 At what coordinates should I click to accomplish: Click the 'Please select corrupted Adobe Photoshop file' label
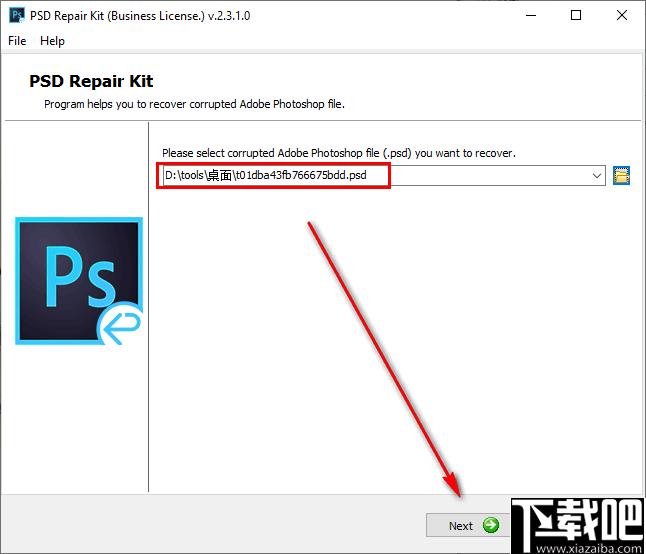[339, 153]
